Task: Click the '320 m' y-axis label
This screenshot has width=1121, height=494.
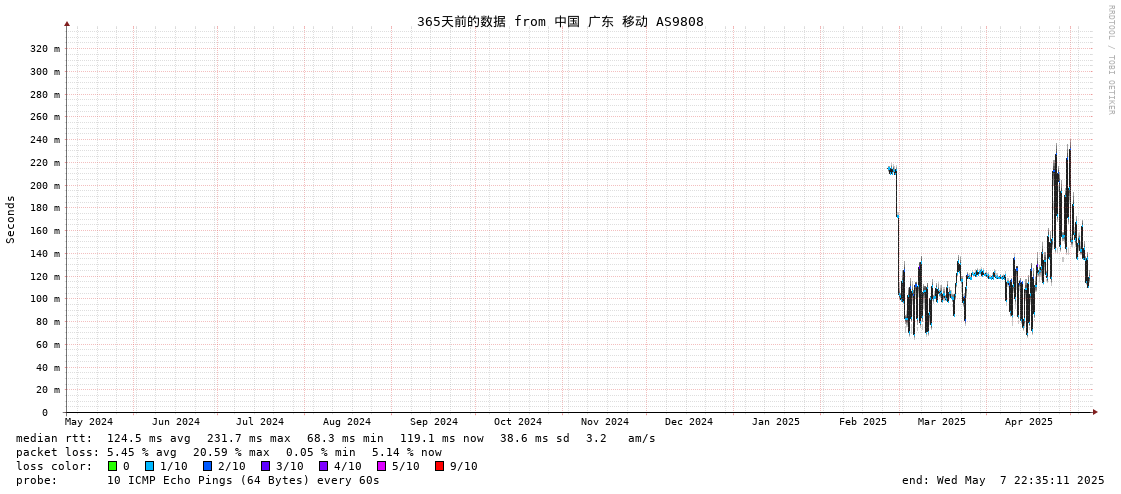Action: 44,49
